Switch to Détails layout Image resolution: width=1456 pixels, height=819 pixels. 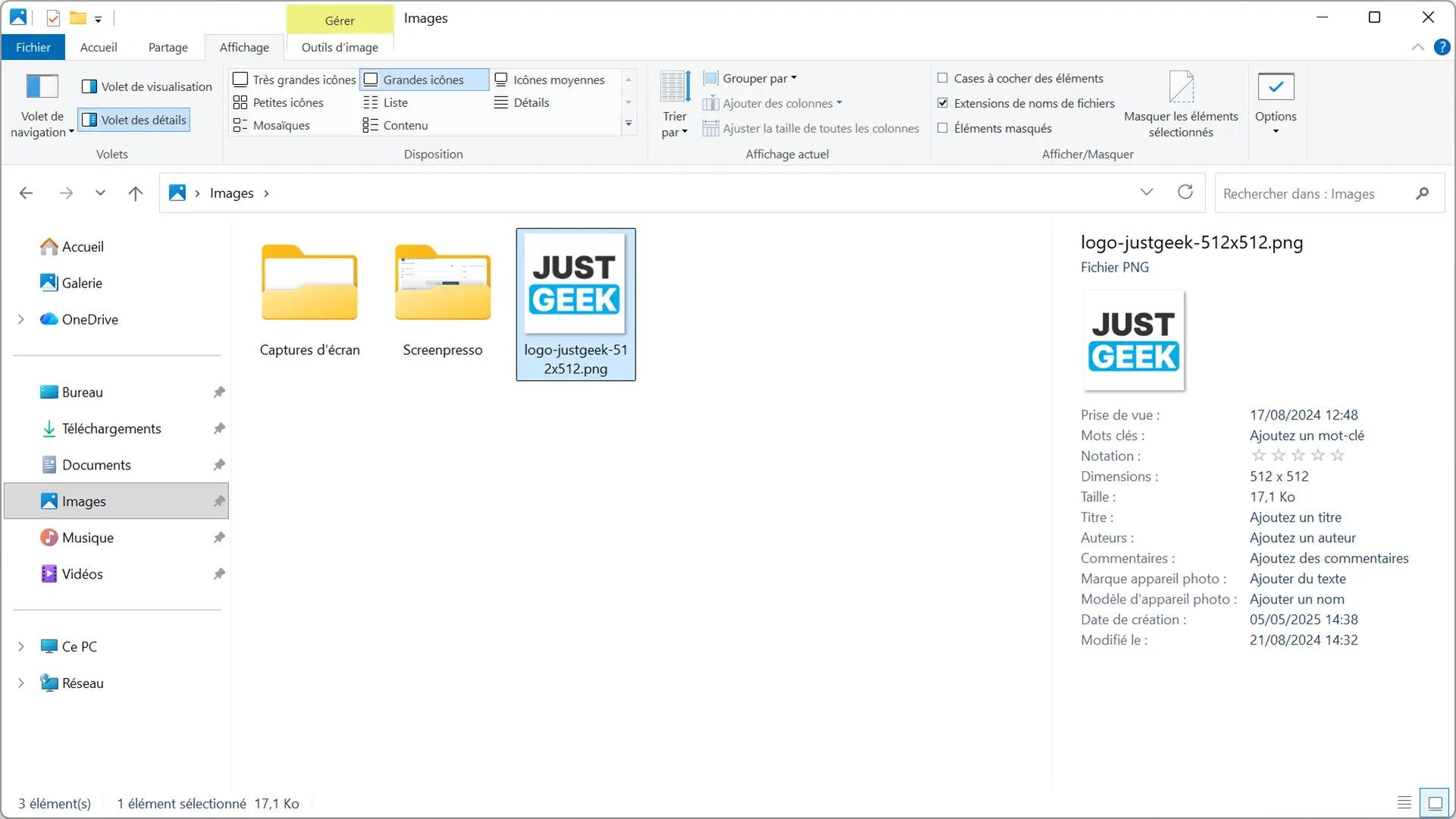point(522,102)
